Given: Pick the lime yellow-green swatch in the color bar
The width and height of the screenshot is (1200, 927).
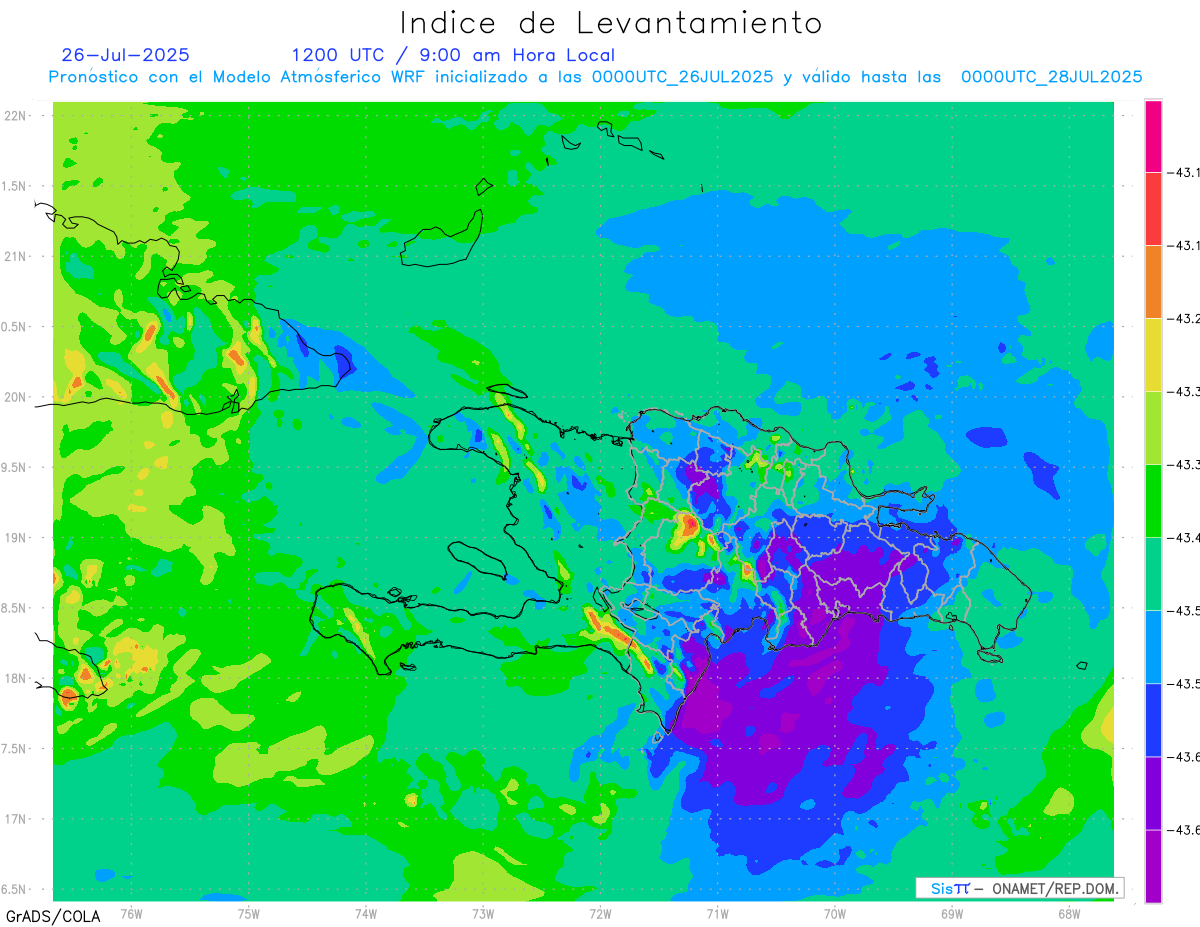Looking at the screenshot, I should click(1153, 428).
